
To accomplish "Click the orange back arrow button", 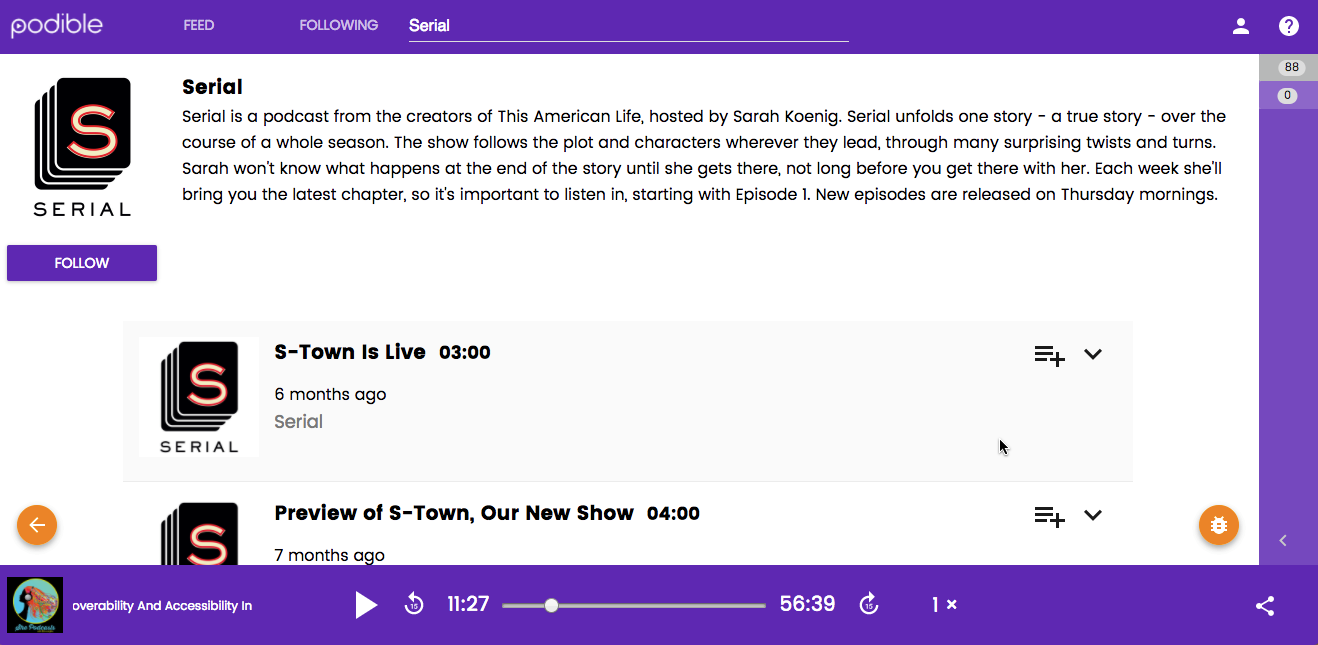I will tap(37, 524).
